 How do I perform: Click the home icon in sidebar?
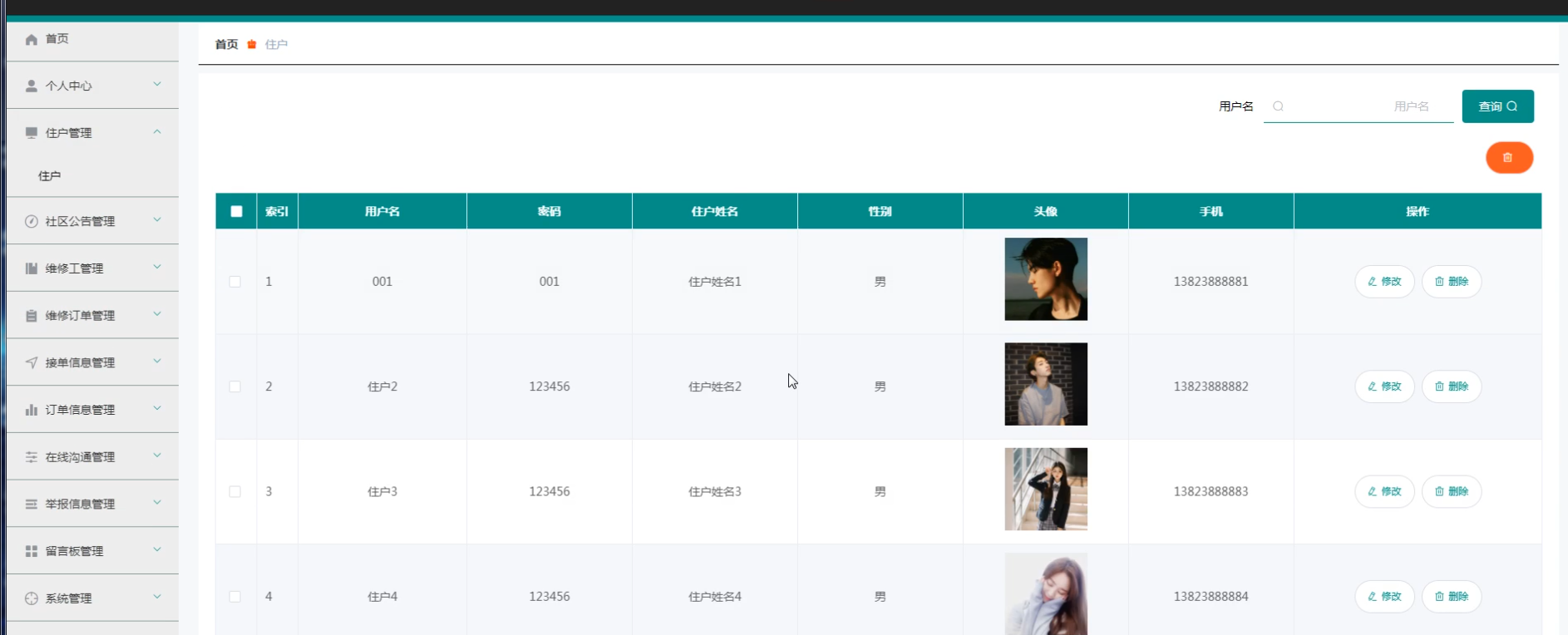point(32,39)
